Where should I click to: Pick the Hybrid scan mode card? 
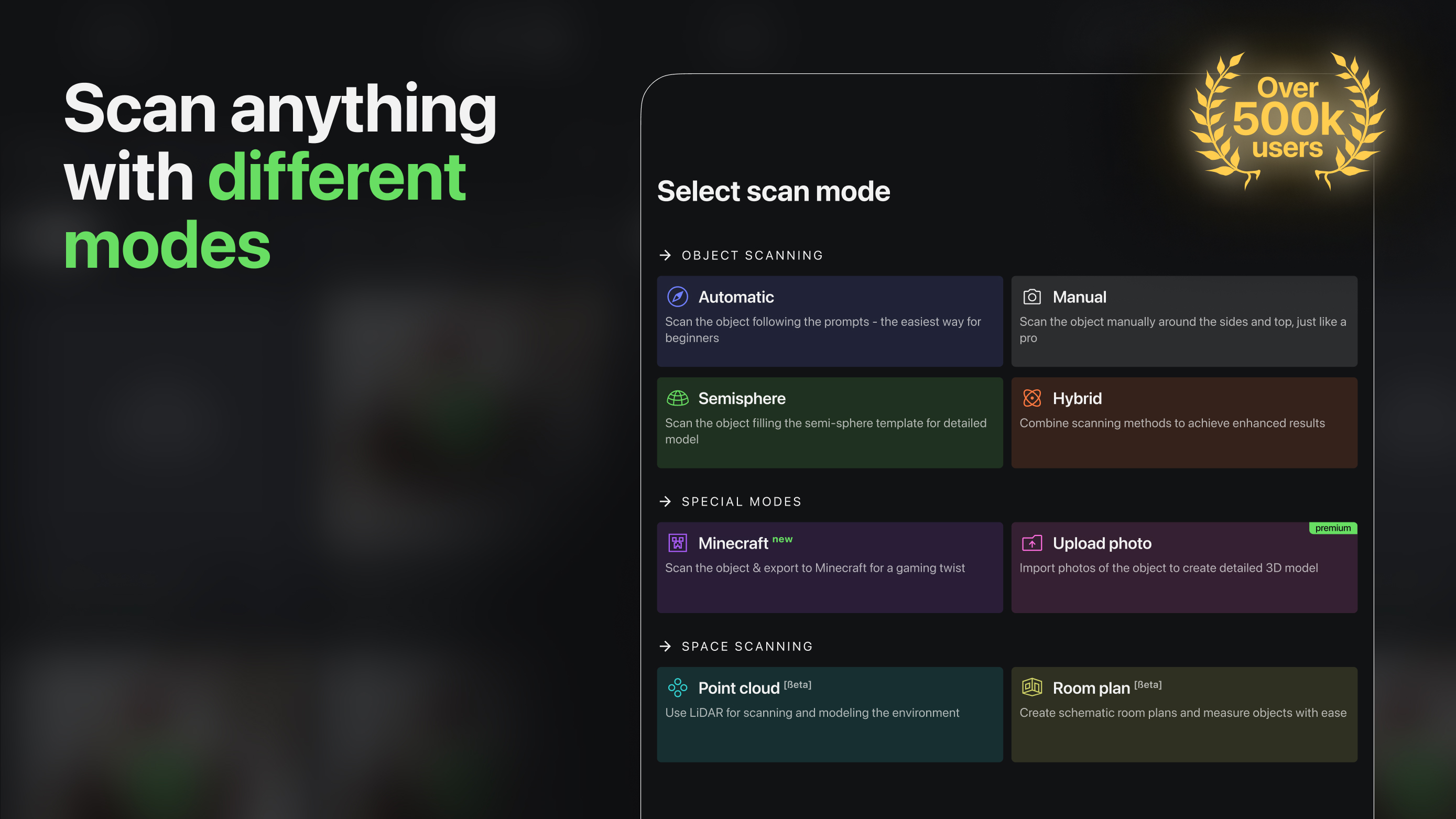[x=1183, y=423]
